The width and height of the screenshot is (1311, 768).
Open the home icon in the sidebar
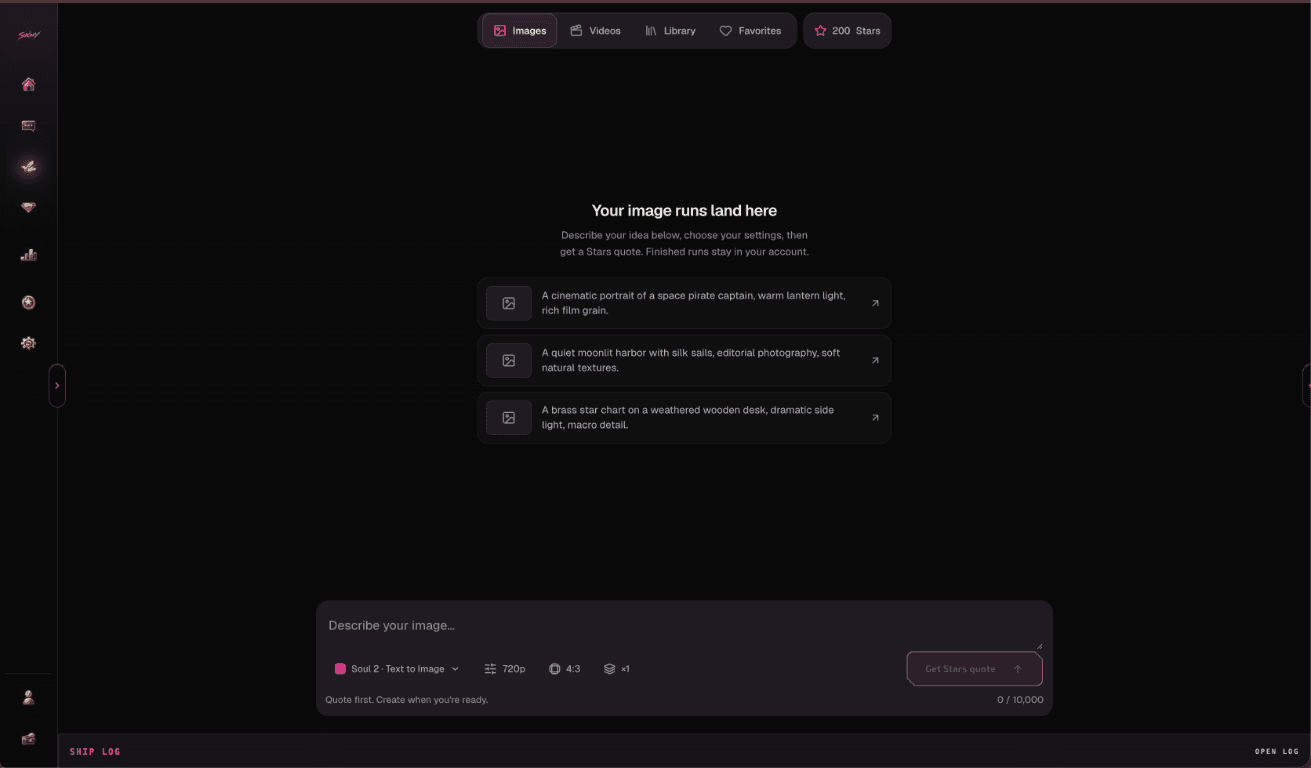(28, 85)
